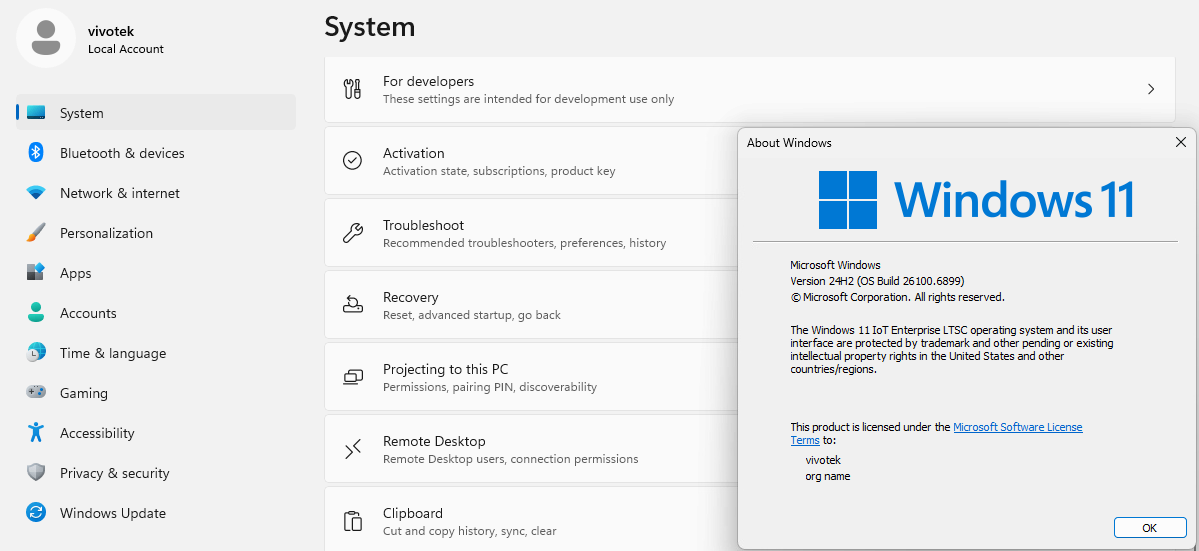Open the Gaming settings page

click(x=156, y=393)
